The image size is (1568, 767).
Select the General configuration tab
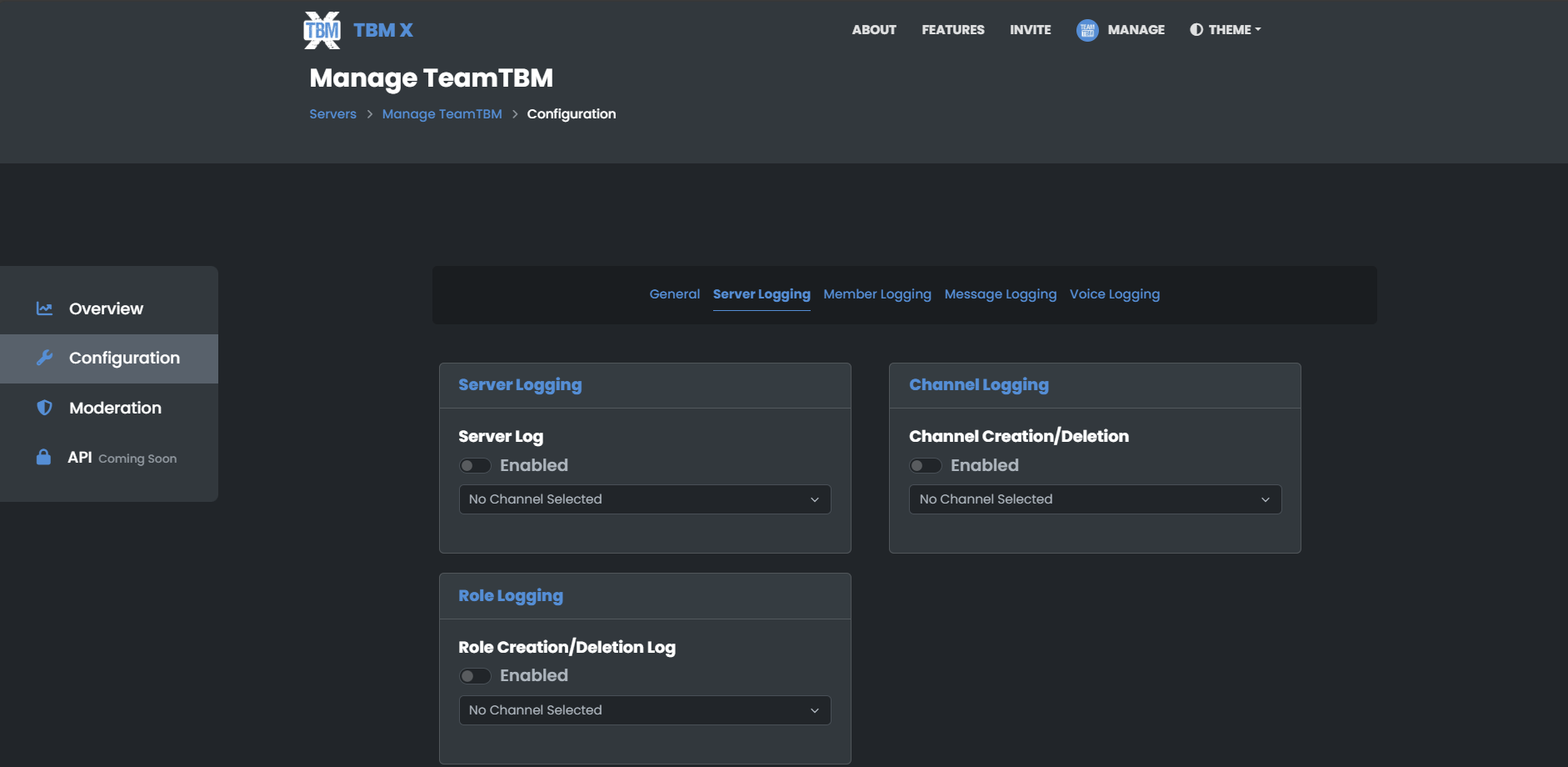pyautogui.click(x=674, y=293)
